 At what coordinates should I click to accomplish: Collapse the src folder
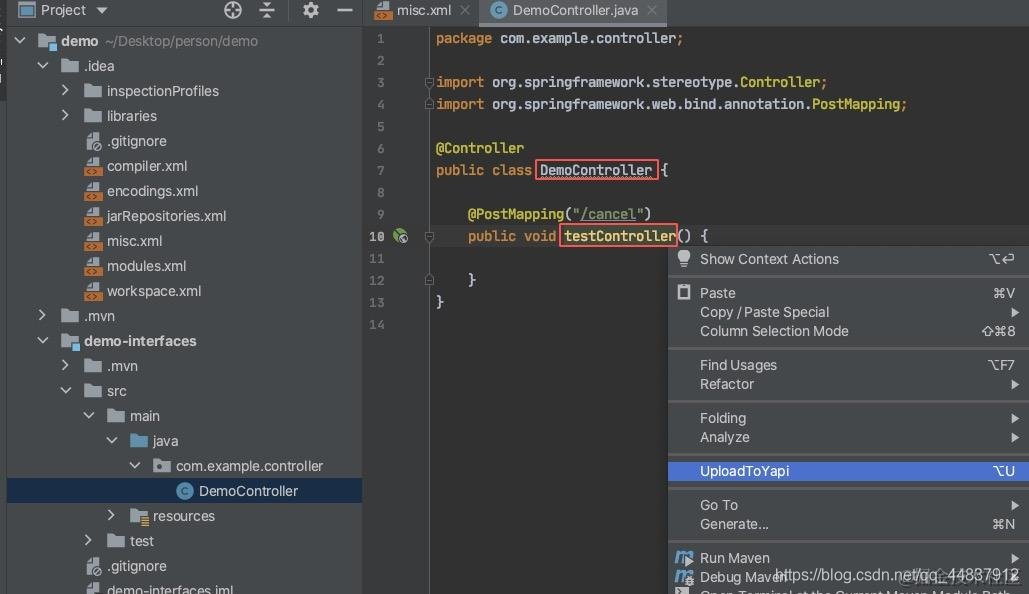pos(66,391)
